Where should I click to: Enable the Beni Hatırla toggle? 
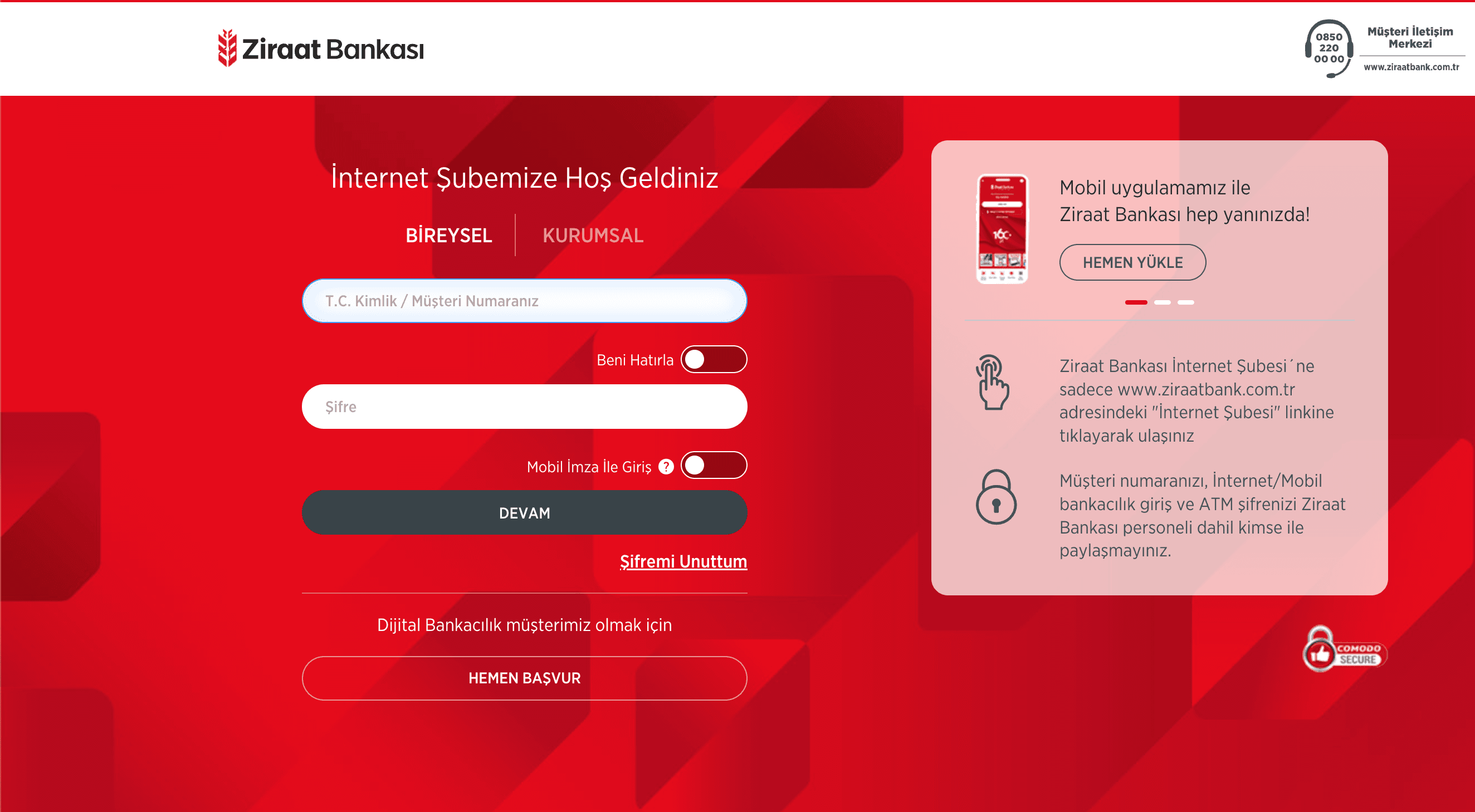[714, 360]
